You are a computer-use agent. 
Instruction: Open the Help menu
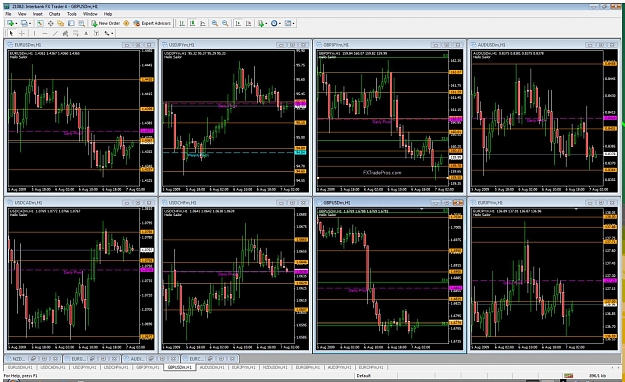(x=108, y=14)
